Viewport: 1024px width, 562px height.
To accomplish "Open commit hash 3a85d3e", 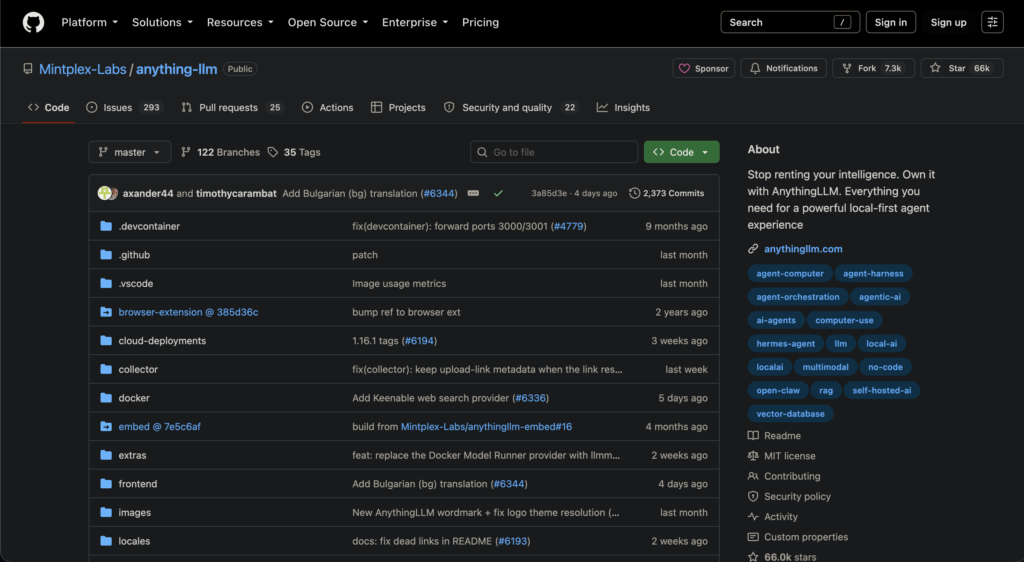I will tap(549, 193).
